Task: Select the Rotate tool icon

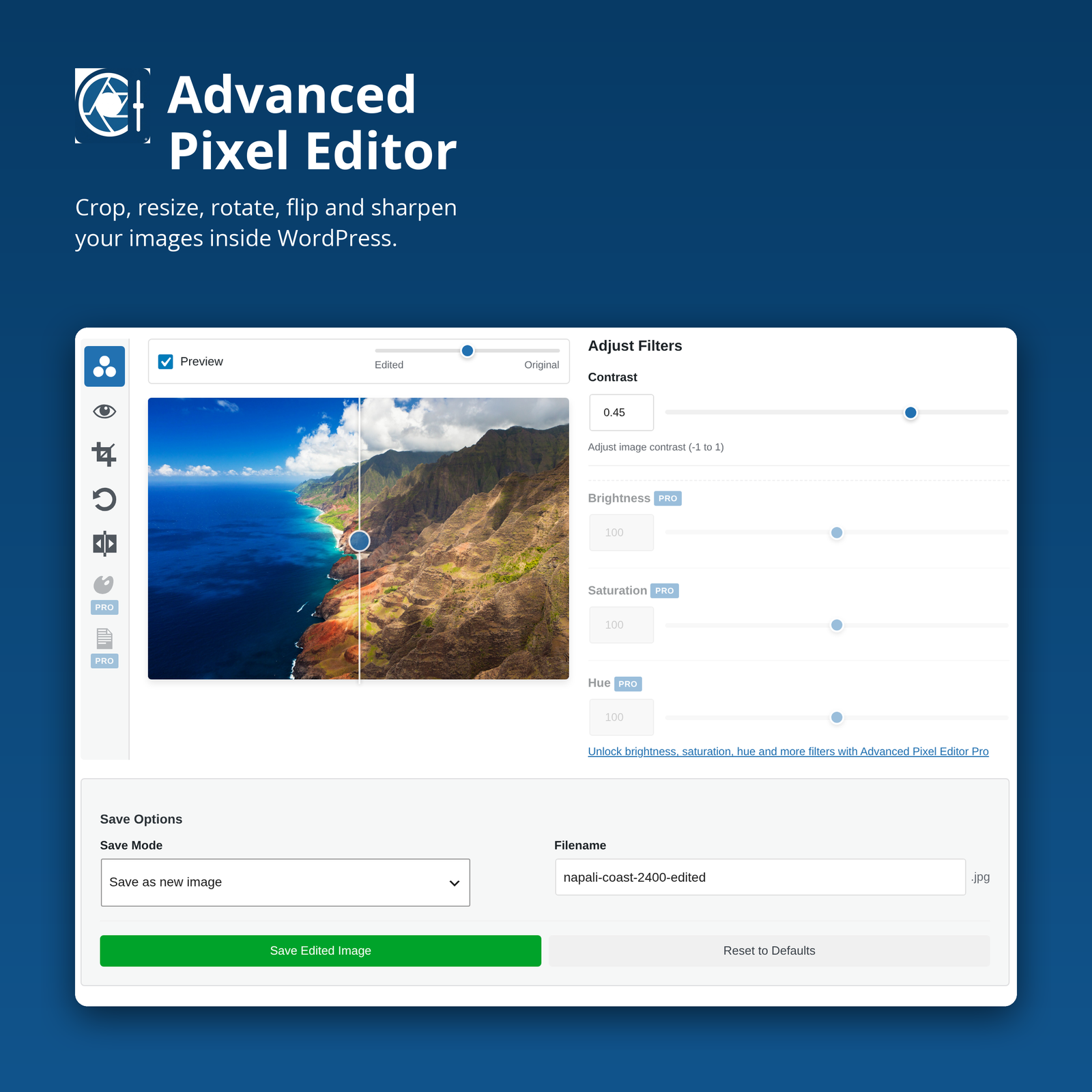Action: (x=104, y=500)
